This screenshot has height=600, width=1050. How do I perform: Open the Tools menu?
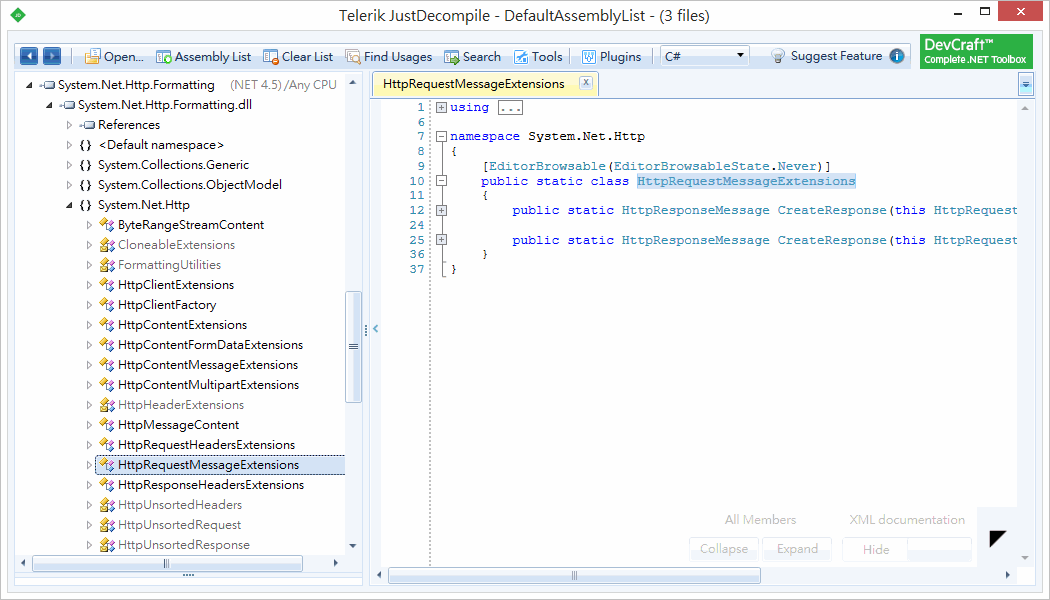[x=538, y=57]
